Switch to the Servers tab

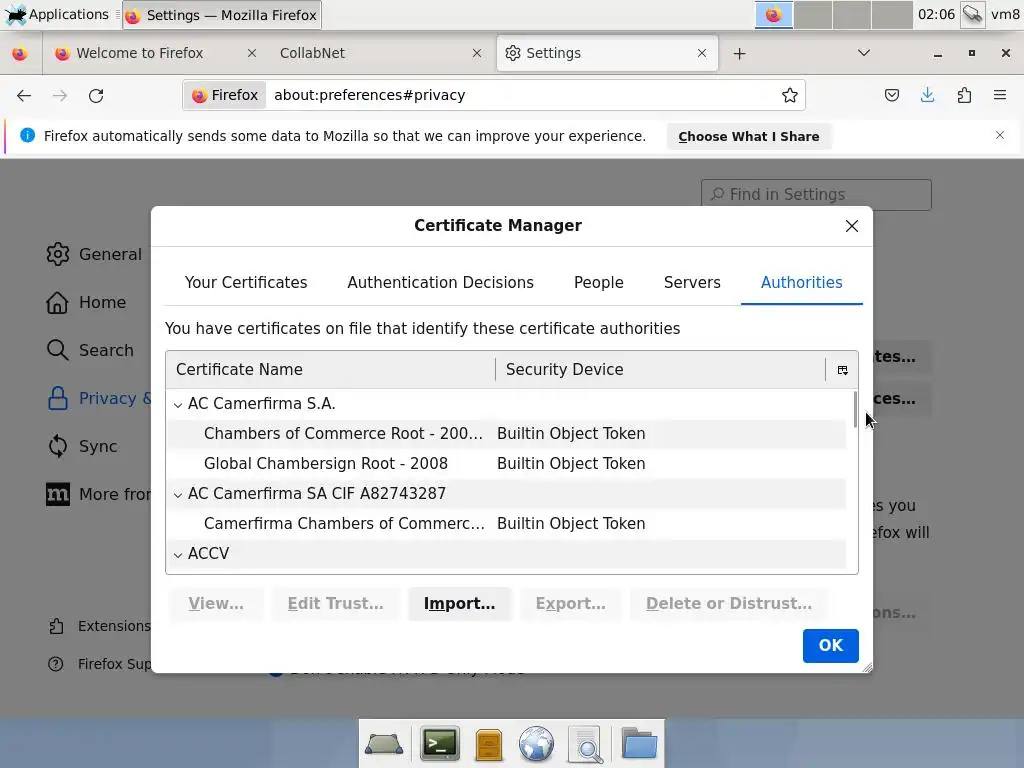692,283
